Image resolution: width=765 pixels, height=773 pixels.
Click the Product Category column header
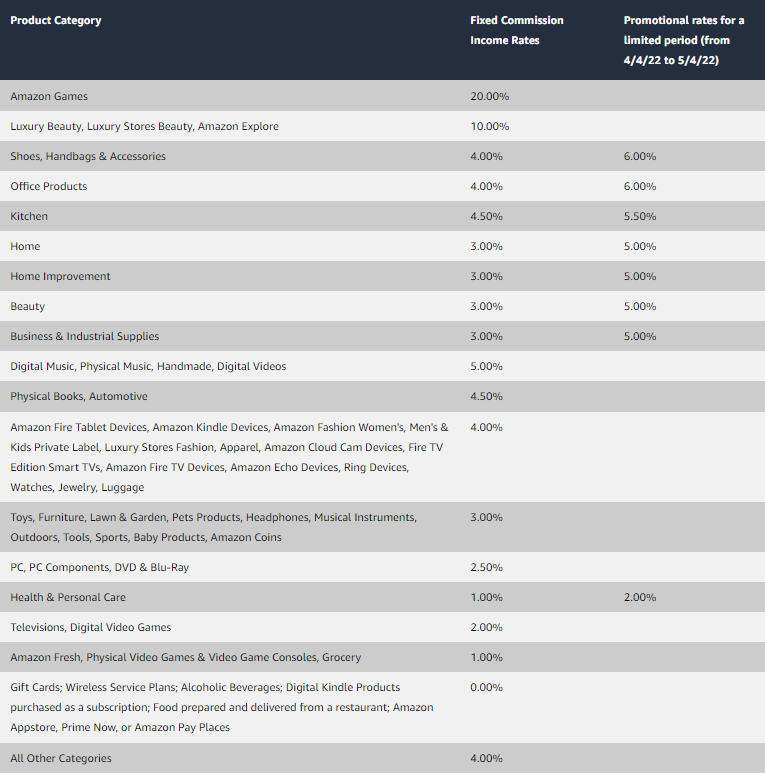click(56, 20)
